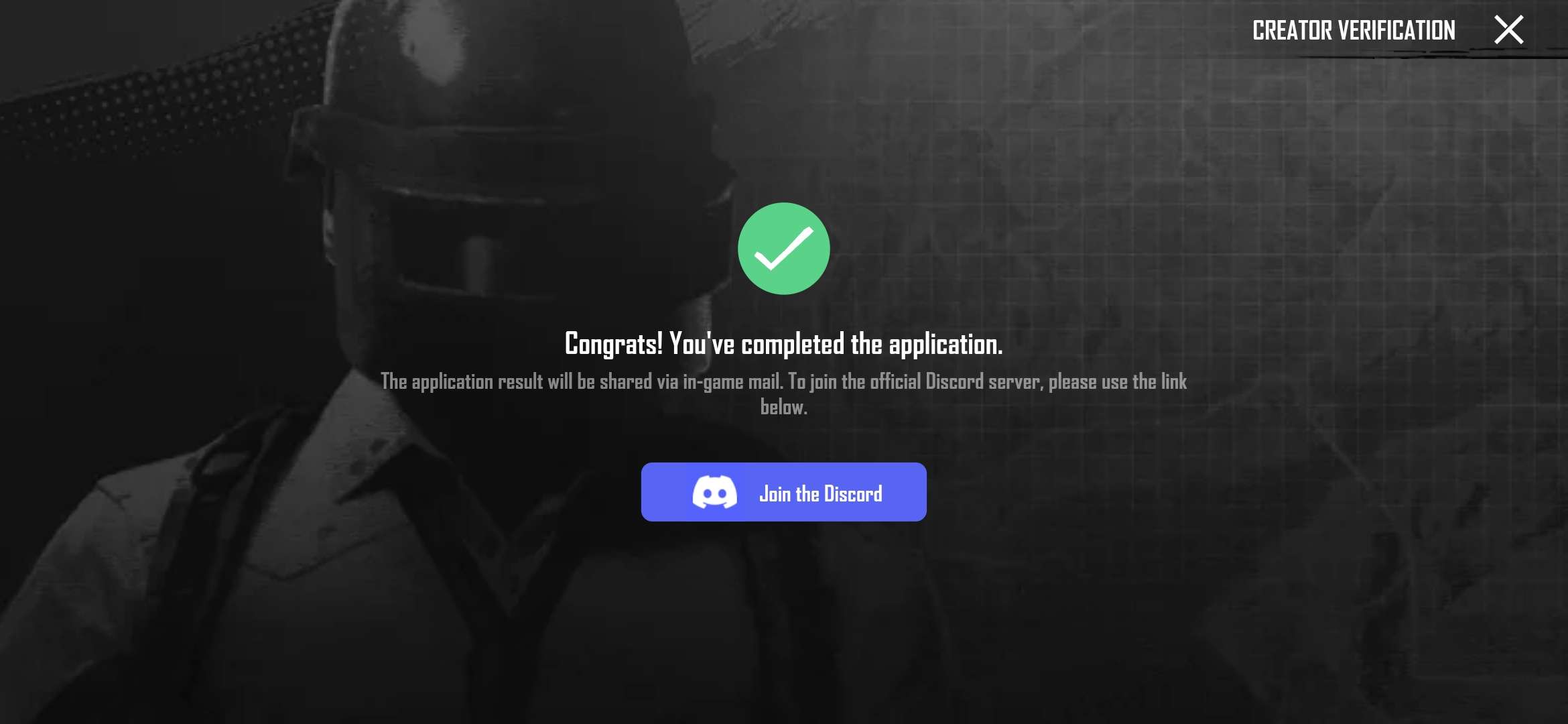
Task: Click the word 'Congrats!' in the heading
Action: click(614, 344)
